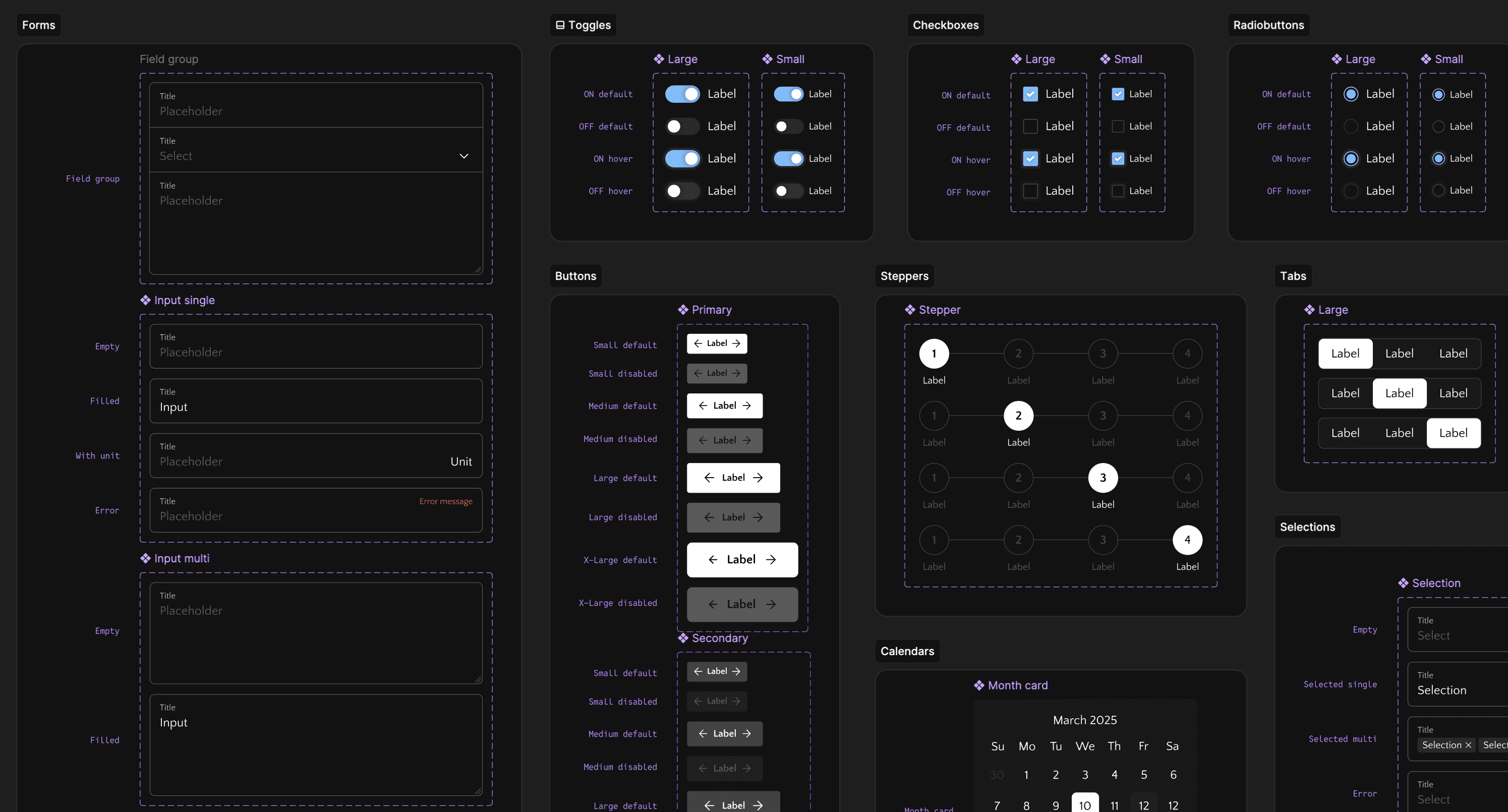Click diamond icon next to Secondary heading
The width and height of the screenshot is (1508, 812).
pyautogui.click(x=683, y=638)
